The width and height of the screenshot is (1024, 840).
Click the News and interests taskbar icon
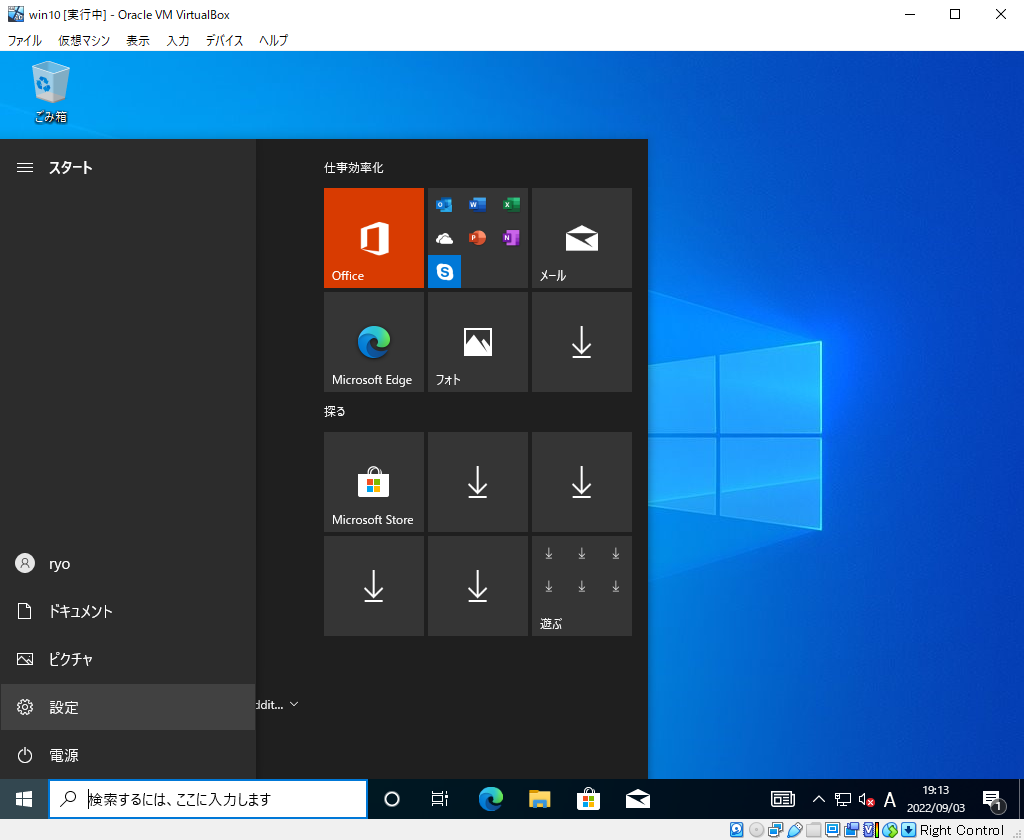782,799
